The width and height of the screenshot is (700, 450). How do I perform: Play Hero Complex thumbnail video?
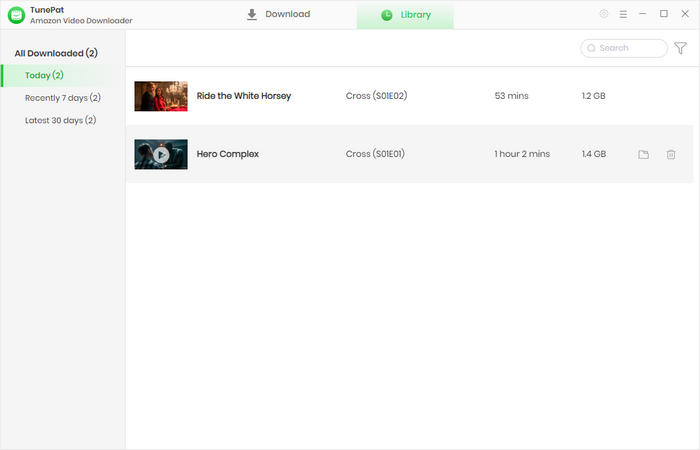pos(161,154)
